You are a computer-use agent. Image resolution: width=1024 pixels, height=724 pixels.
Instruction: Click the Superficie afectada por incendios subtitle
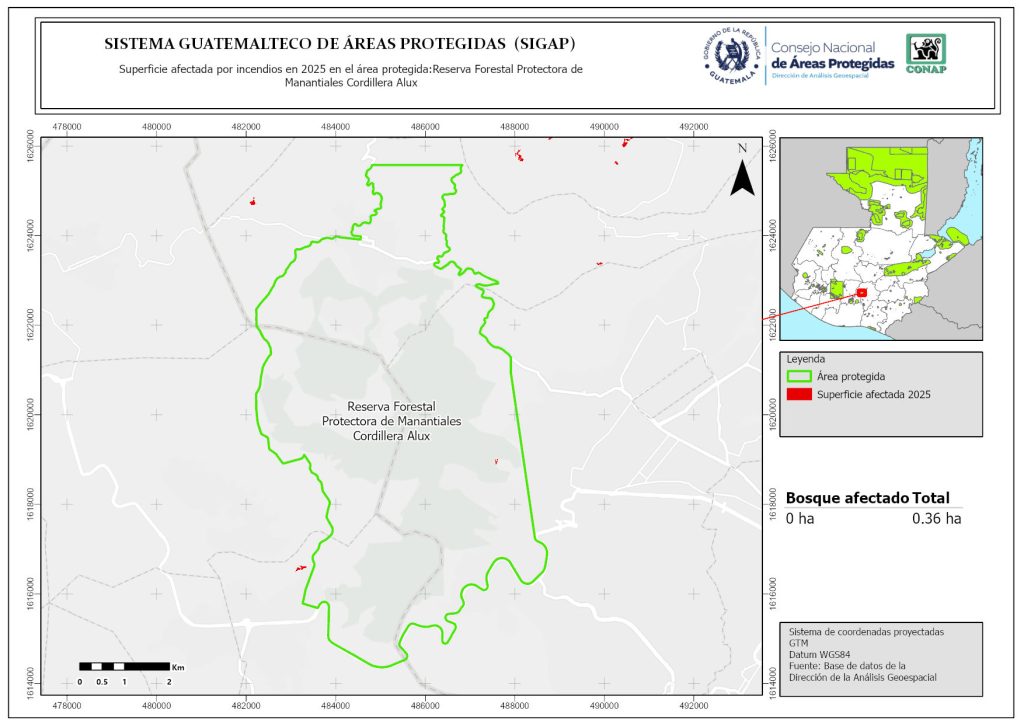coord(350,76)
